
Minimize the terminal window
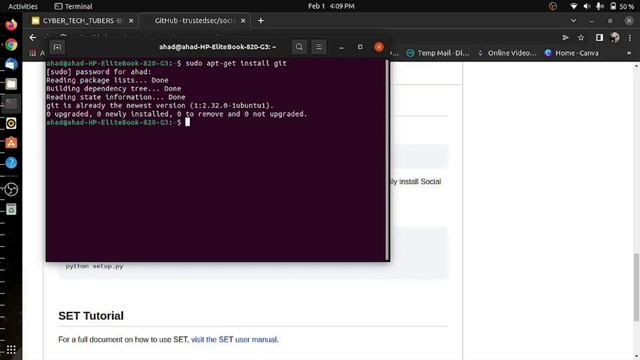coord(341,47)
